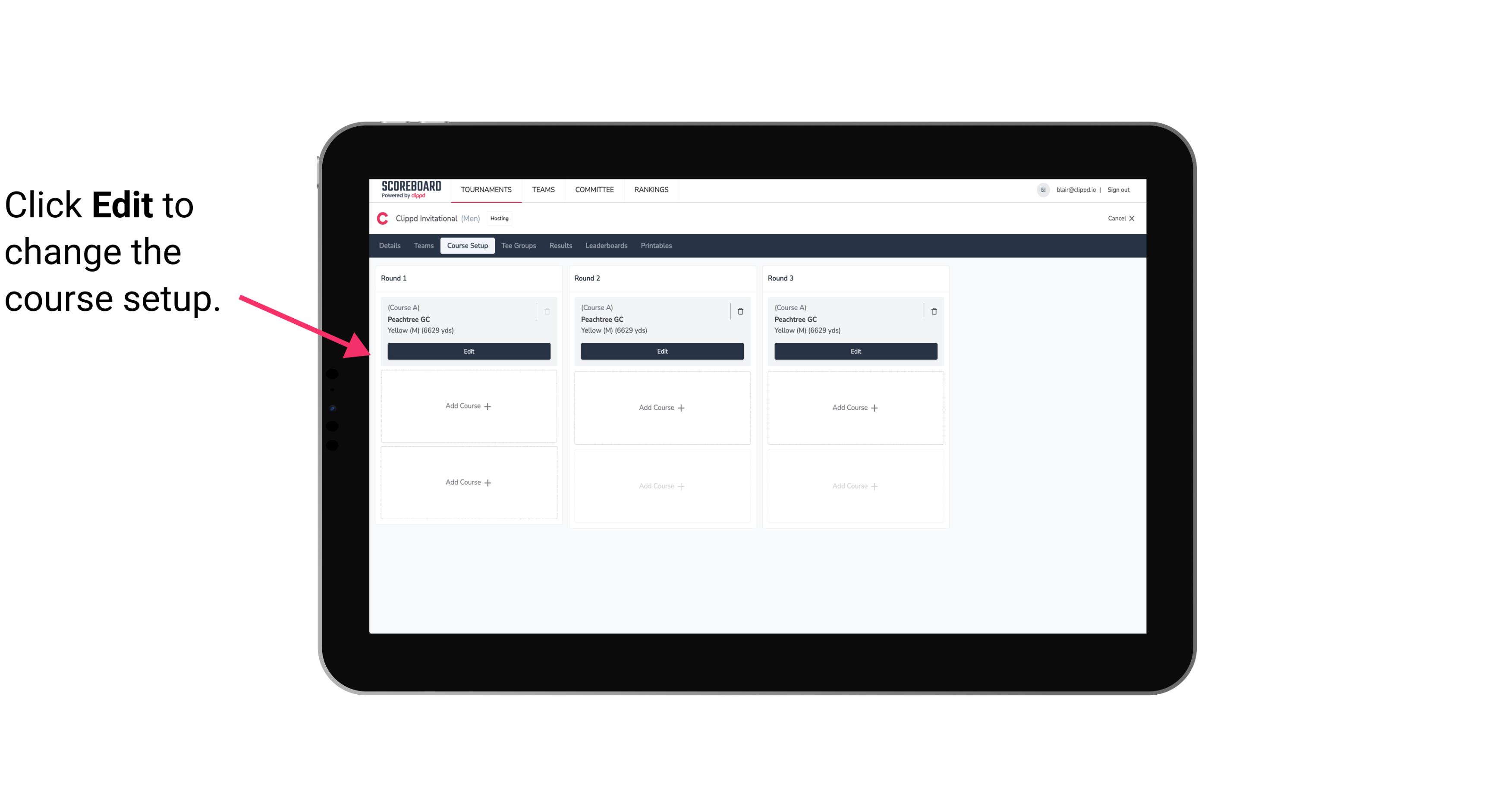Click Add Course in Round 2 slot
The width and height of the screenshot is (1510, 812).
pyautogui.click(x=661, y=407)
